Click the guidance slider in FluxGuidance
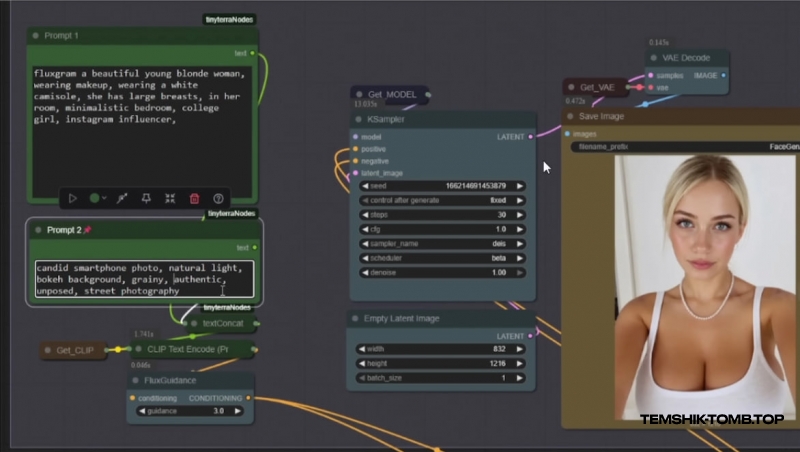This screenshot has width=800, height=452. pos(189,411)
